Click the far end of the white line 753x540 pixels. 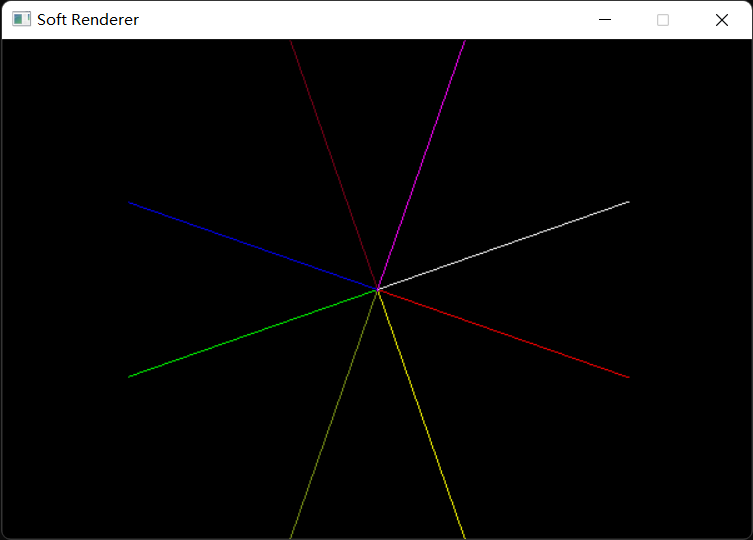click(x=628, y=202)
